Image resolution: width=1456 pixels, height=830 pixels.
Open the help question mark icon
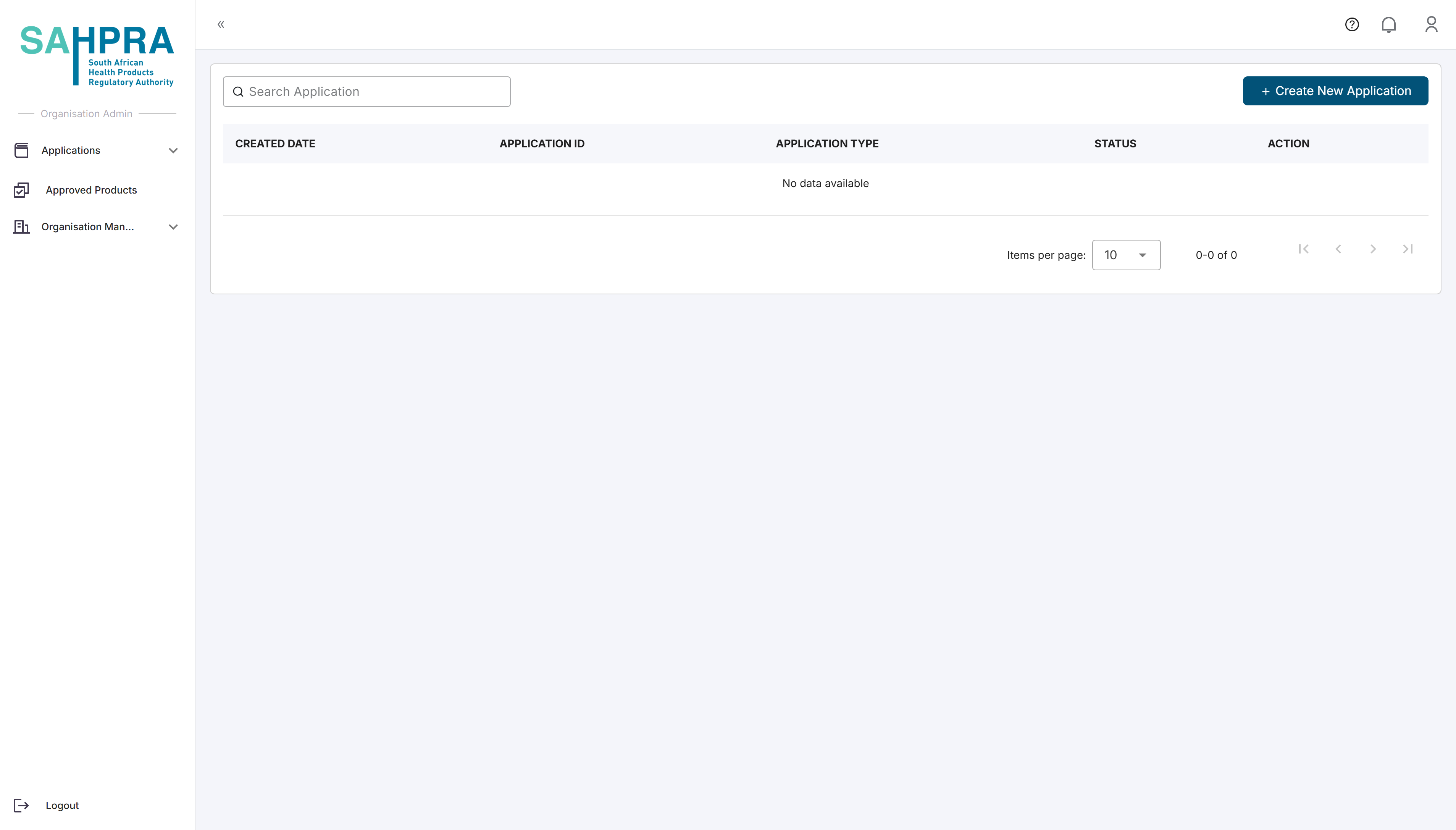(1352, 24)
